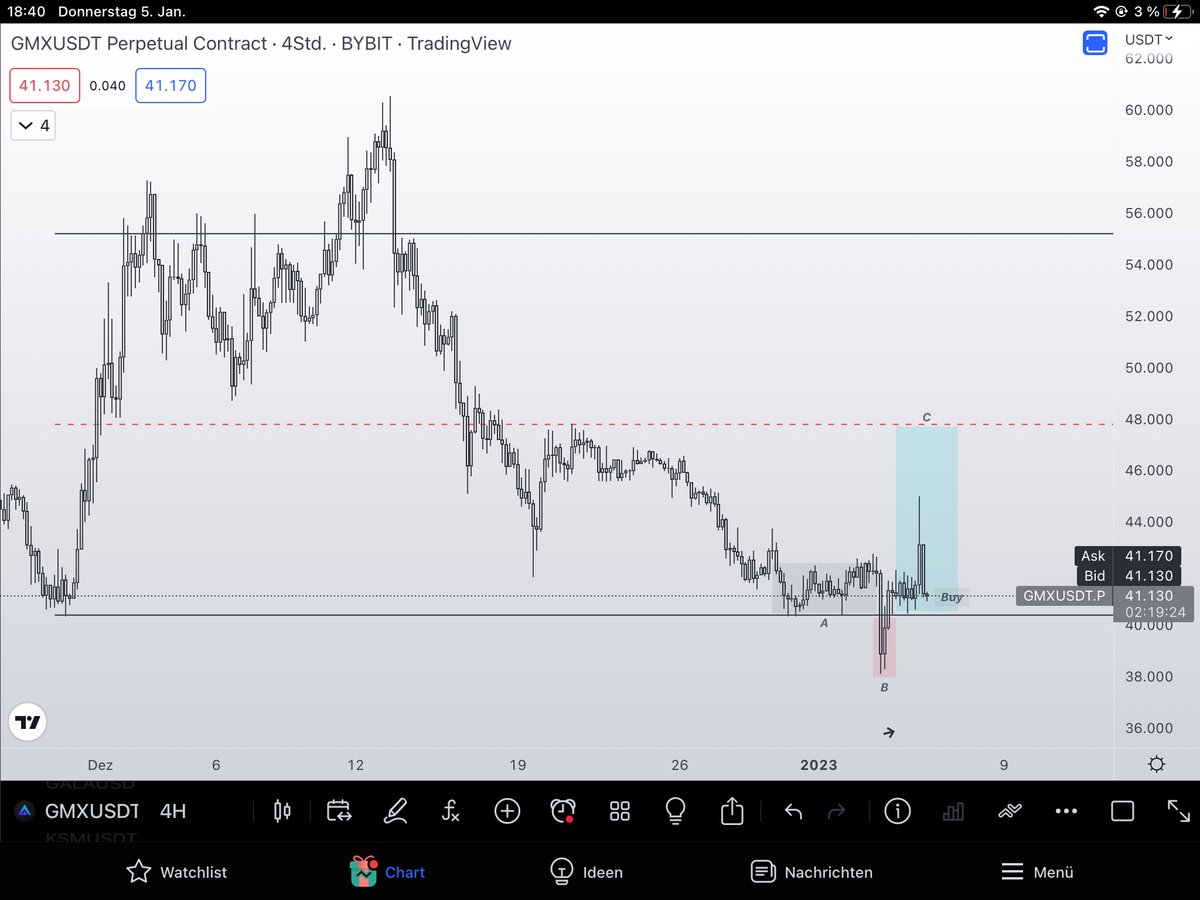Redo the chart action
The image size is (1200, 900).
838,811
